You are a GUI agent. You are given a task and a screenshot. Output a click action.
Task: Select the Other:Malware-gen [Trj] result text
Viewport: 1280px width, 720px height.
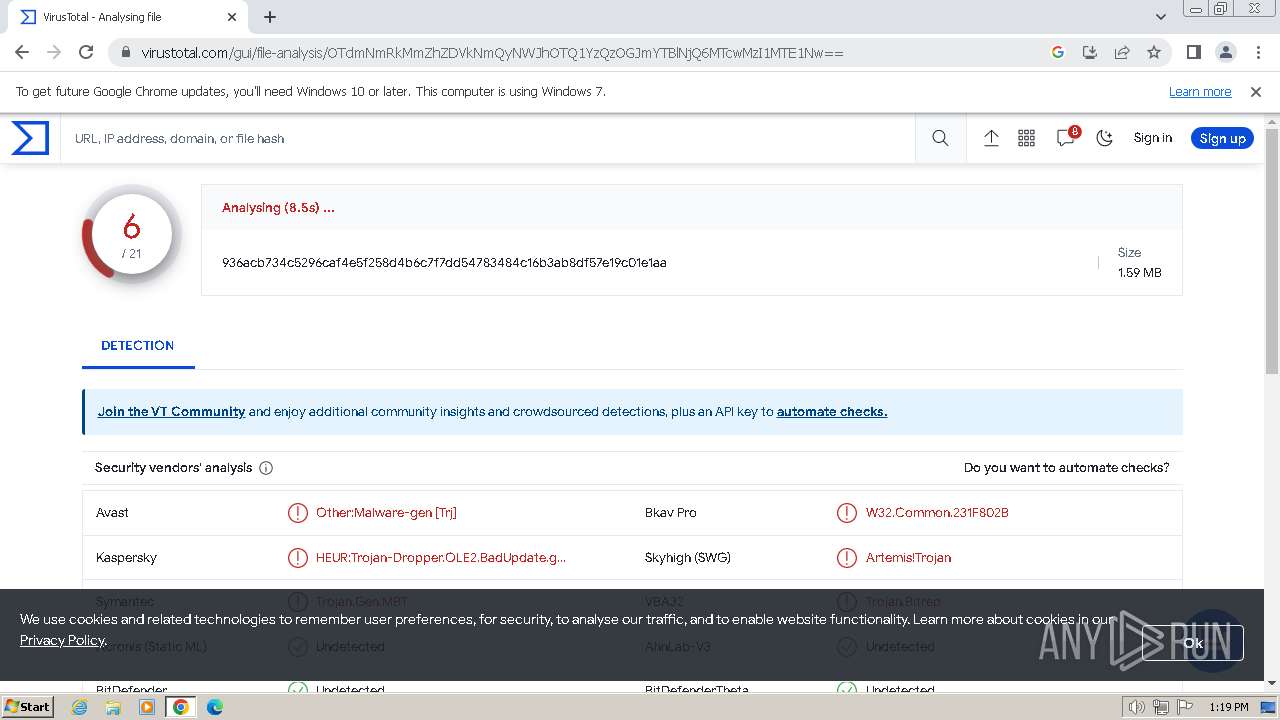pos(386,512)
